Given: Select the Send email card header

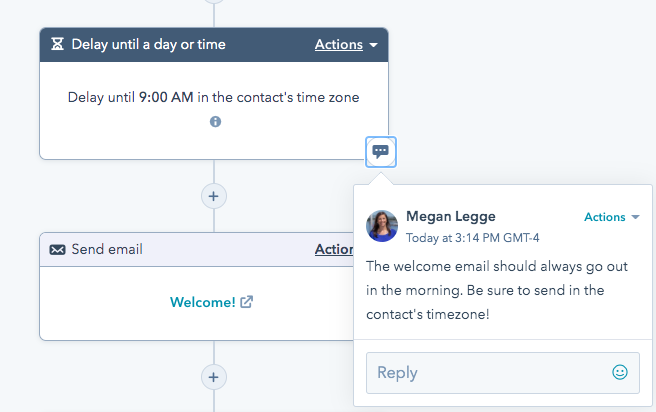Looking at the screenshot, I should tap(197, 250).
